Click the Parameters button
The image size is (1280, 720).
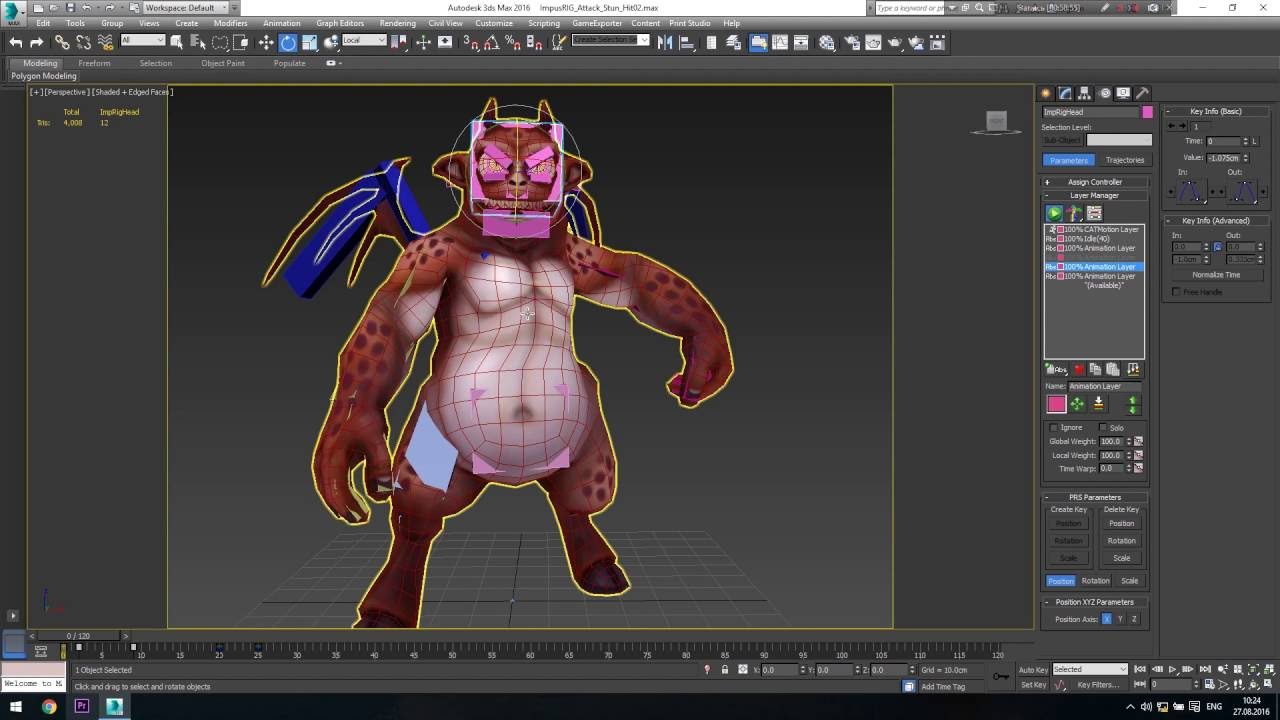point(1069,160)
